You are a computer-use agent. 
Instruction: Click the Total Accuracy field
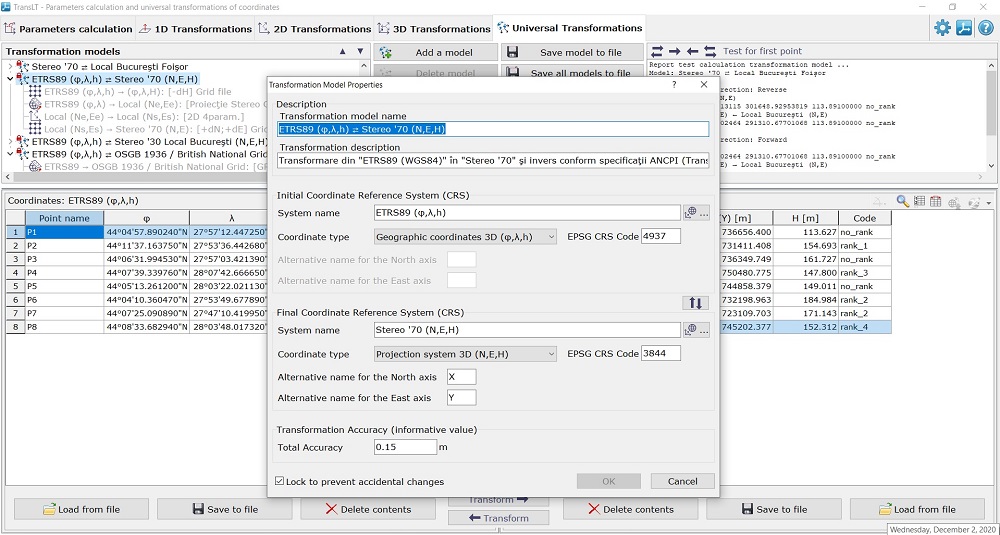(406, 447)
